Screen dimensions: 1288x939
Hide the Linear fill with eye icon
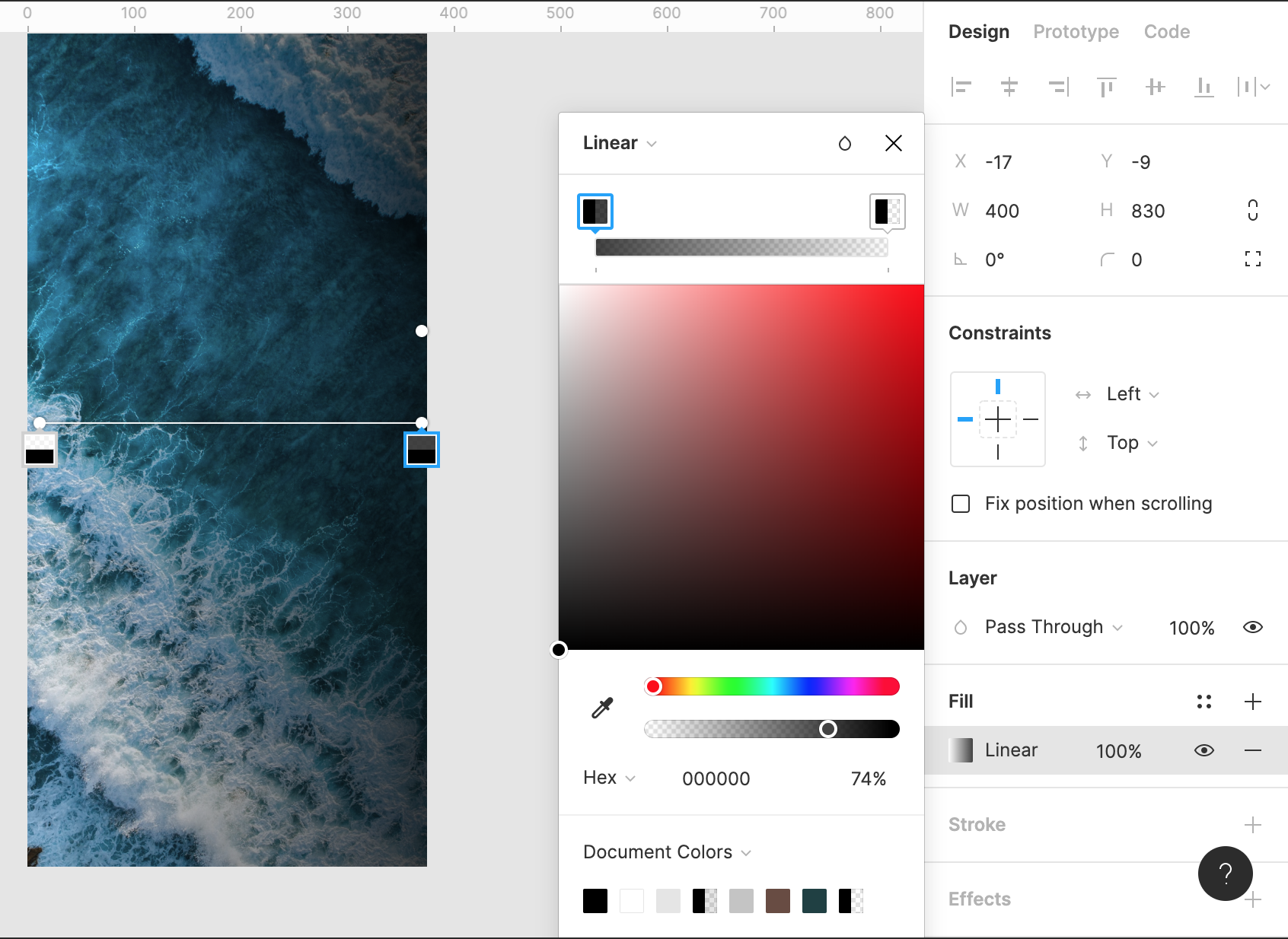(x=1204, y=750)
